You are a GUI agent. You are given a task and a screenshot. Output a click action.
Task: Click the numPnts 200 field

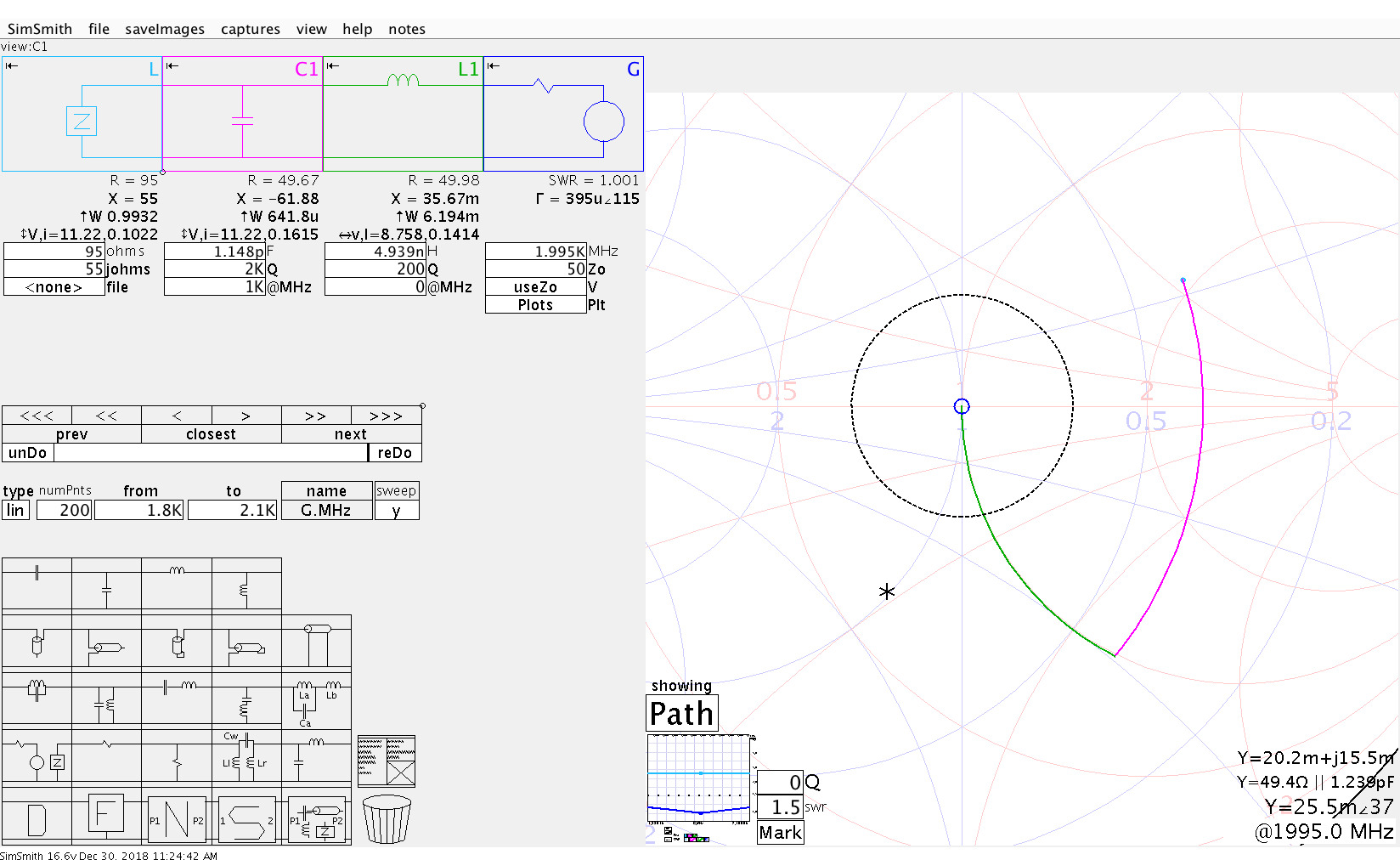point(64,510)
